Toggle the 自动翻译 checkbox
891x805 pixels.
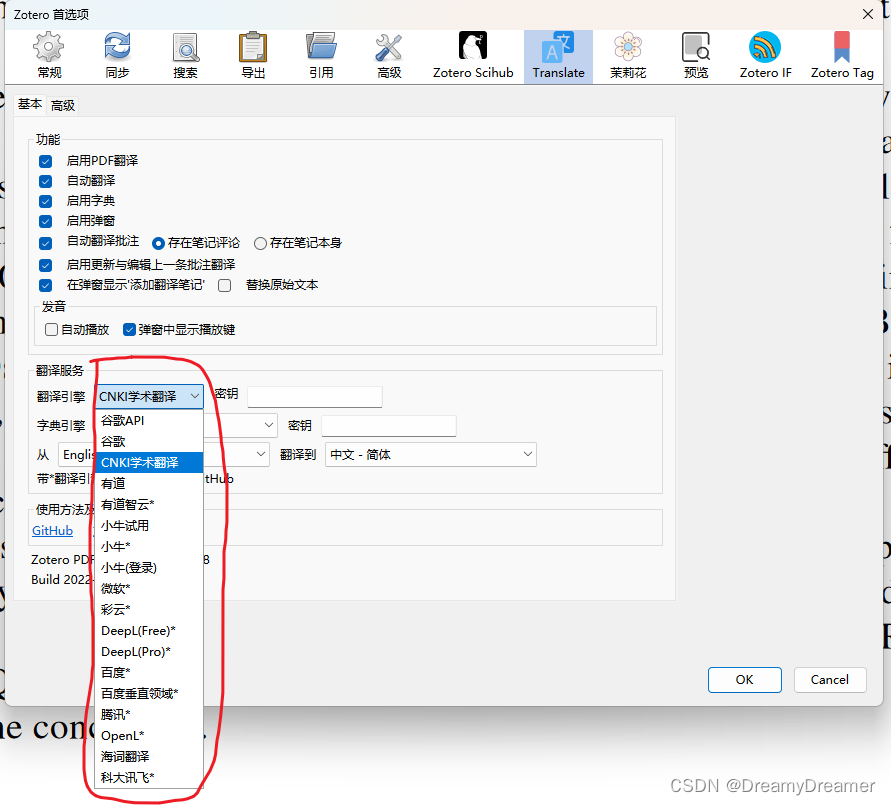(x=46, y=181)
